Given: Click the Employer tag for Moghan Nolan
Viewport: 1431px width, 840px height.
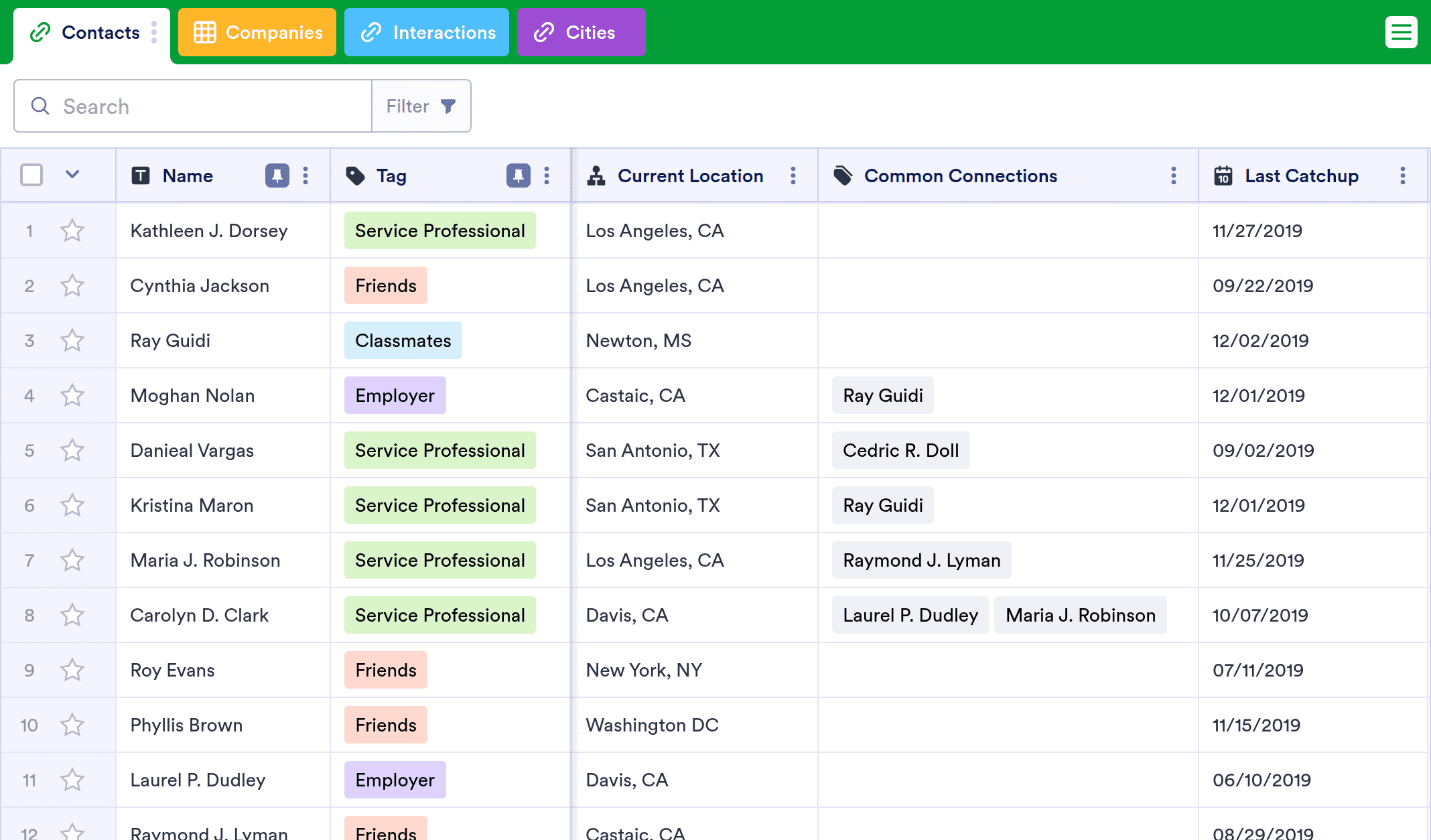Looking at the screenshot, I should [395, 395].
